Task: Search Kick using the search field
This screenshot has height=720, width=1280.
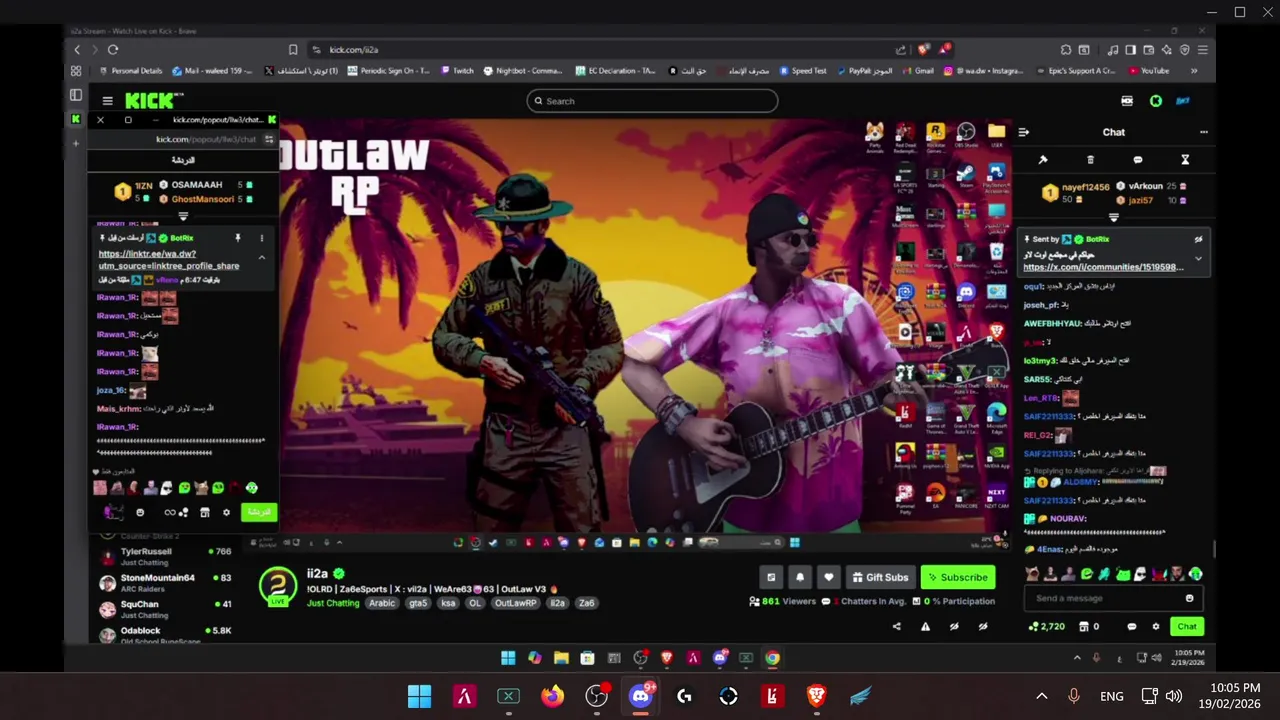Action: 652,101
